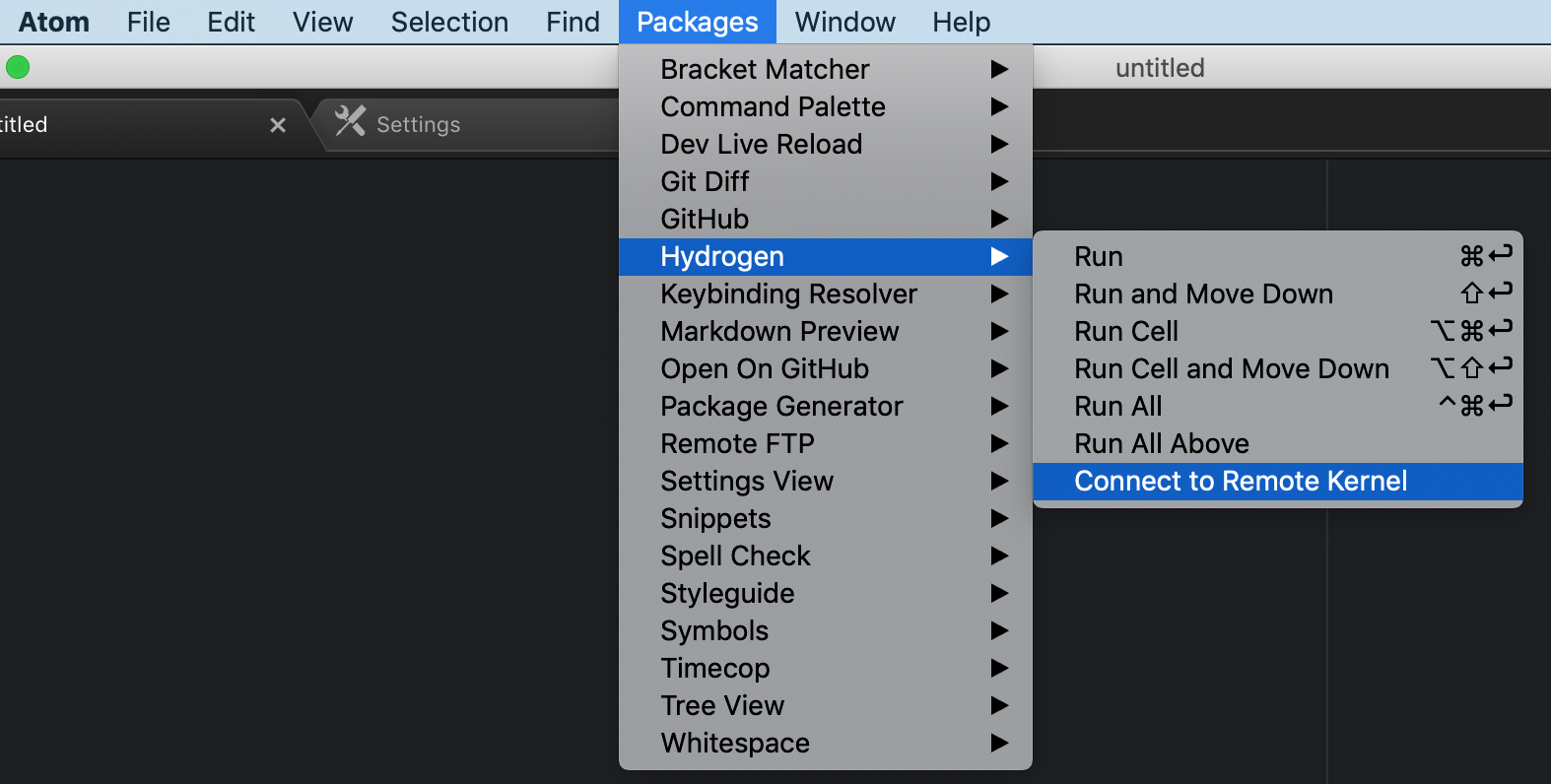The width and height of the screenshot is (1551, 784).
Task: Open the File menu
Action: click(x=148, y=22)
